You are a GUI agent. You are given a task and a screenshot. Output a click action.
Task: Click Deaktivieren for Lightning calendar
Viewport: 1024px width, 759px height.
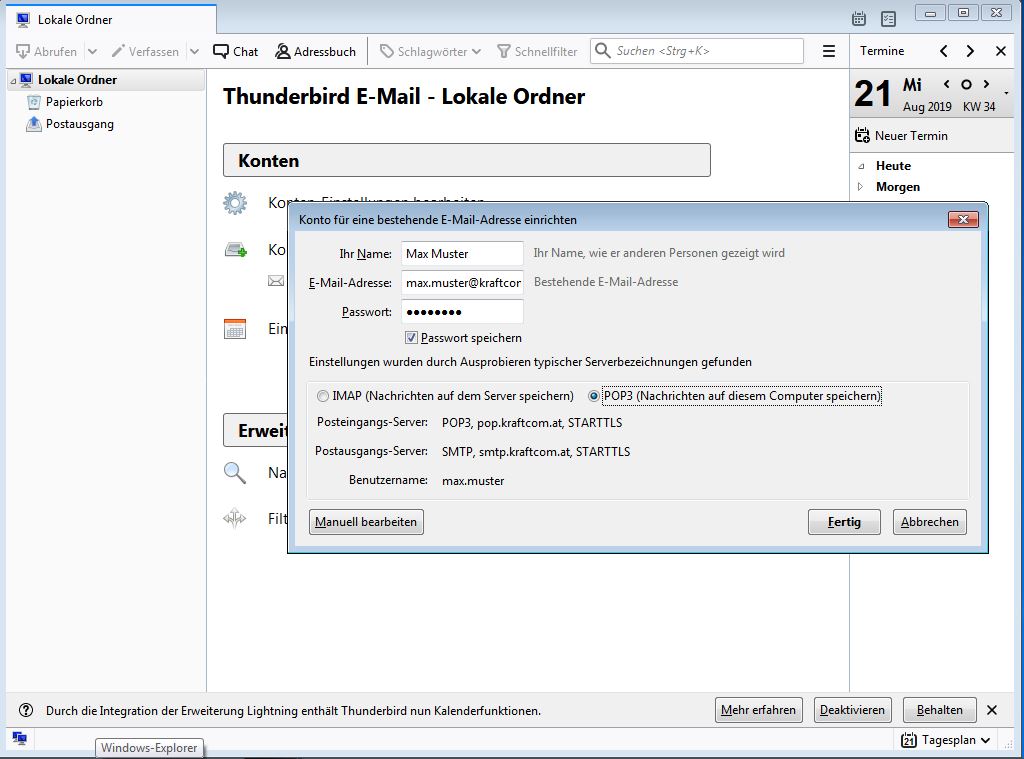tap(852, 710)
